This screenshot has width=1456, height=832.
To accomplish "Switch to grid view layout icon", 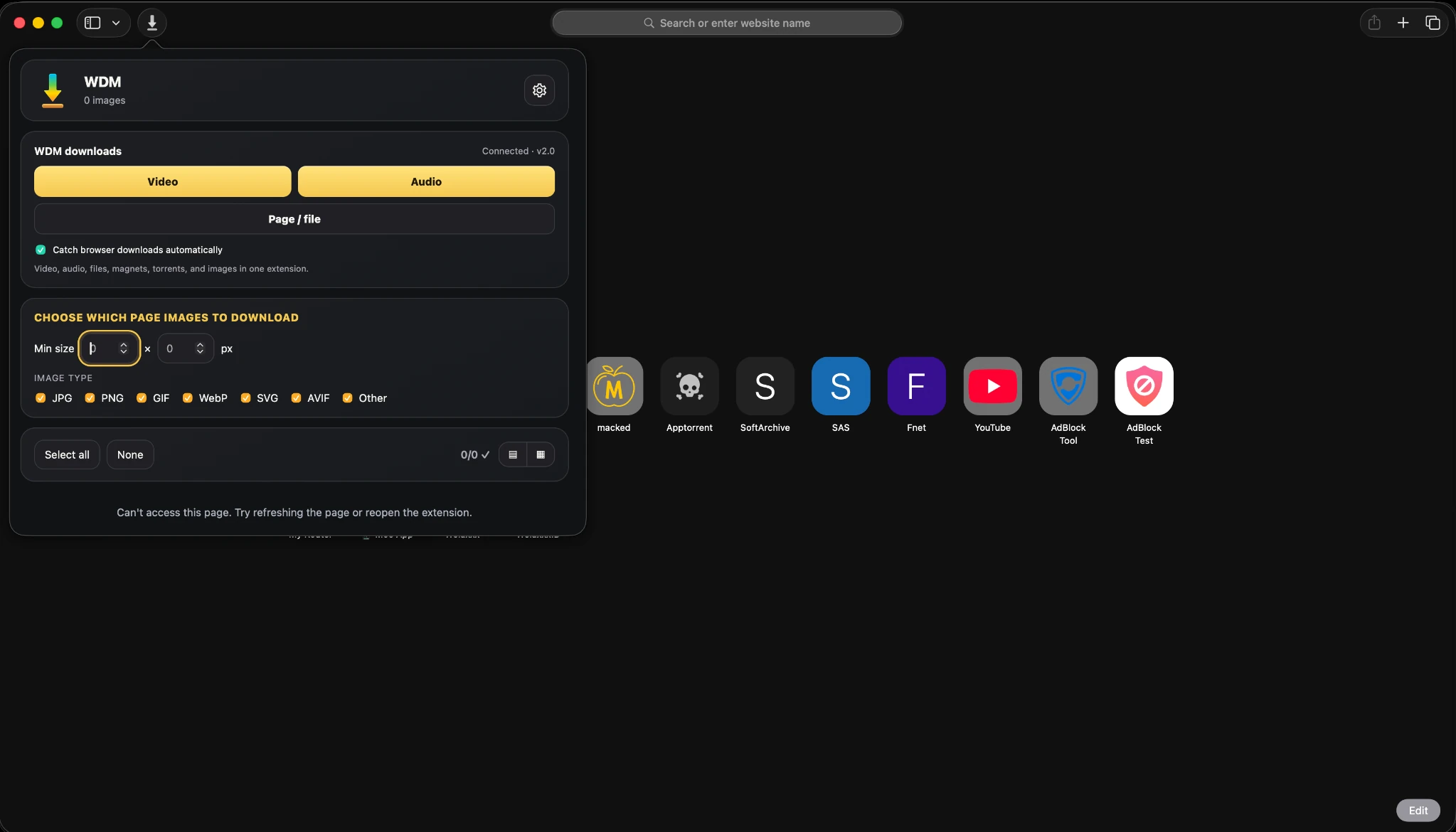I will 541,454.
